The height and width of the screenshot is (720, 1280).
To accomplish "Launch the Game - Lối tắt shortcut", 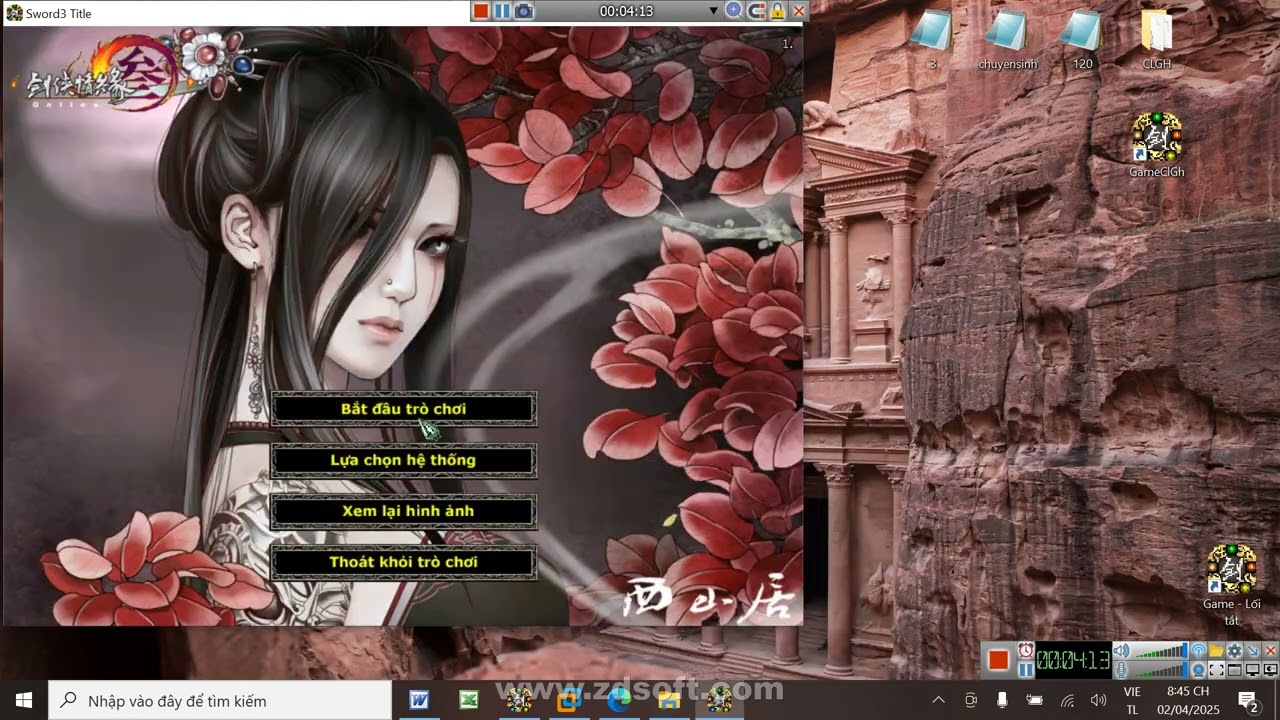I will (1232, 585).
